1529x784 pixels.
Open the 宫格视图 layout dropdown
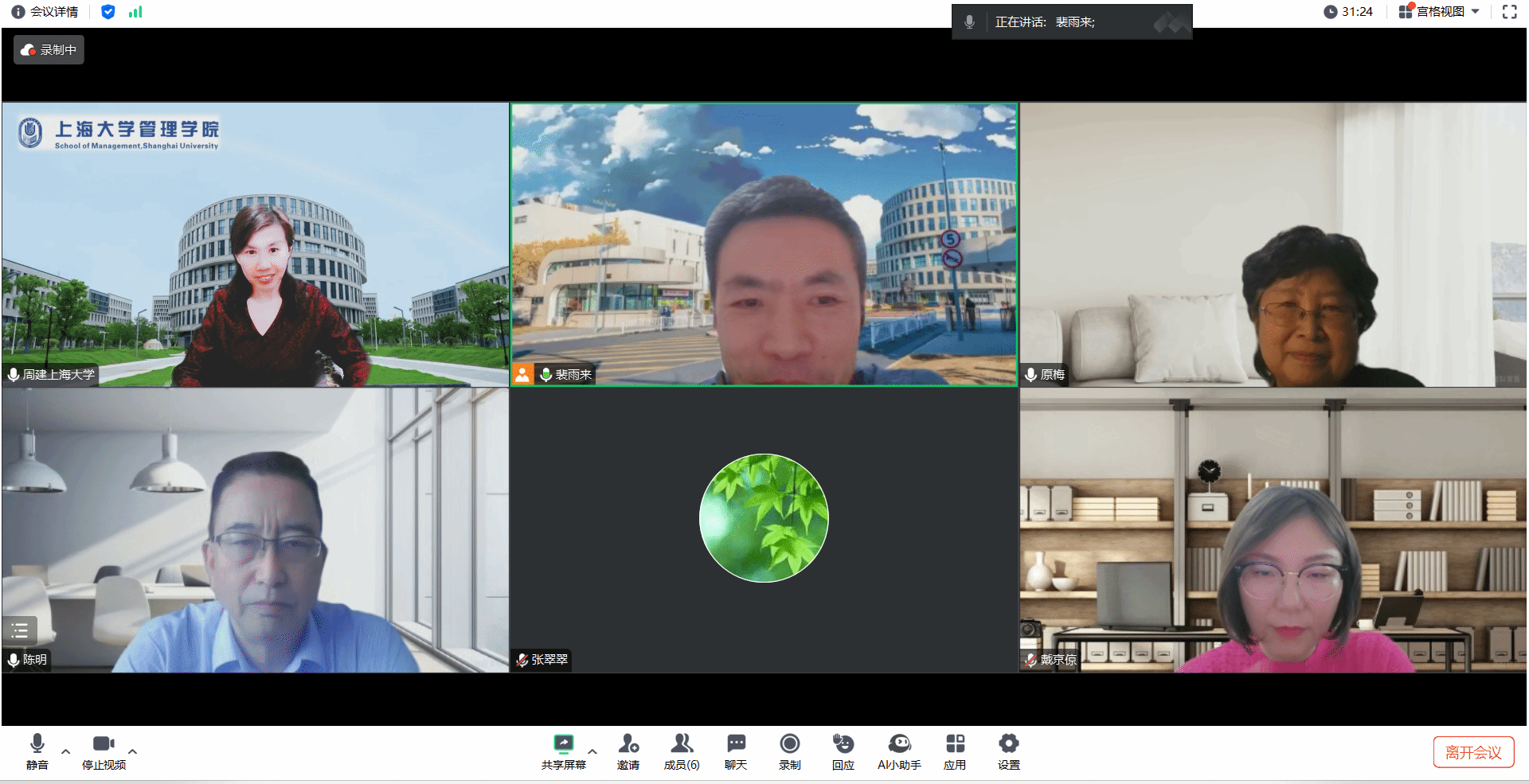click(x=1440, y=12)
